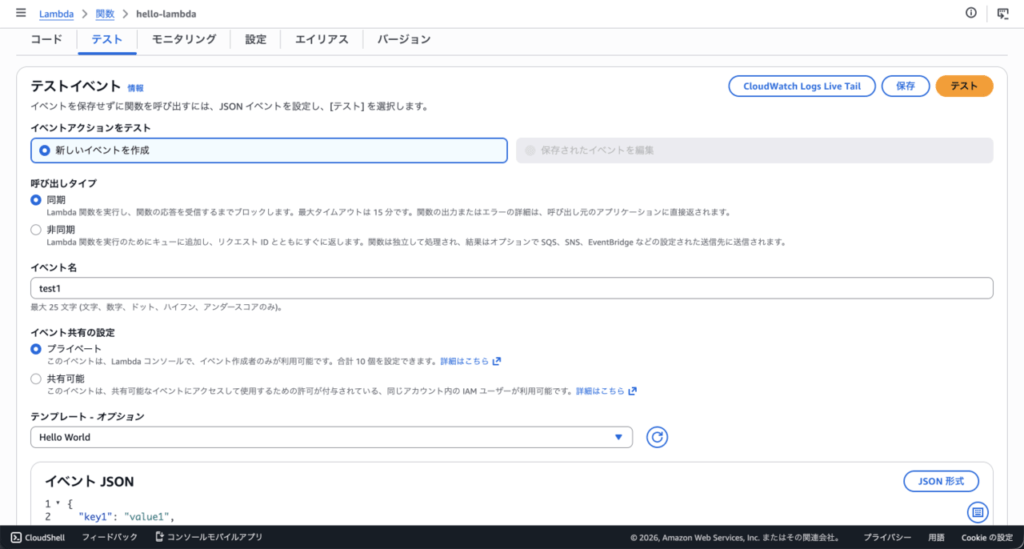Click hello-lambda breadcrumb text
The image size is (1024, 549).
[166, 14]
